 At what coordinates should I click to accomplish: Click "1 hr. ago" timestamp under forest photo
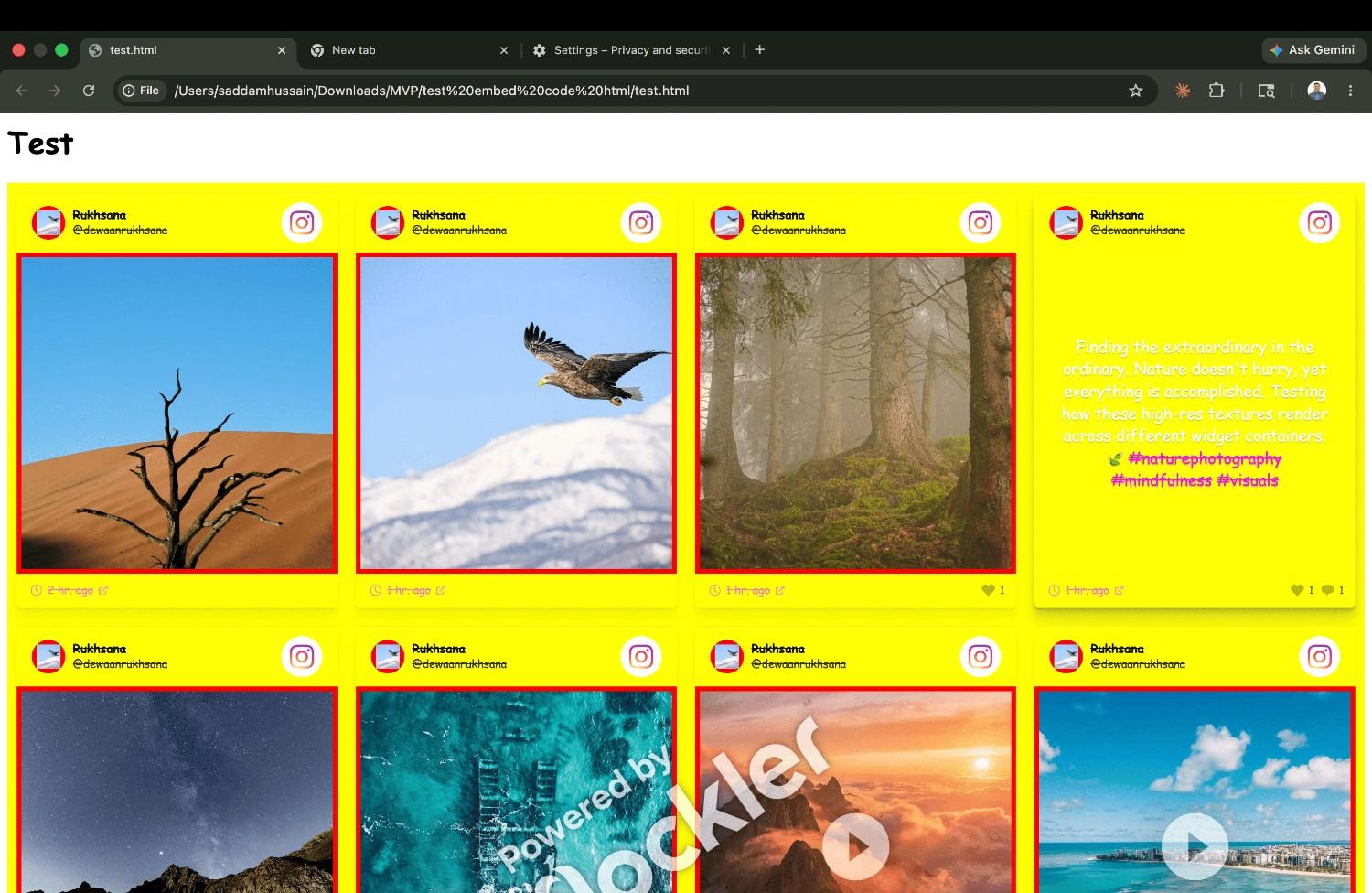pyautogui.click(x=748, y=590)
